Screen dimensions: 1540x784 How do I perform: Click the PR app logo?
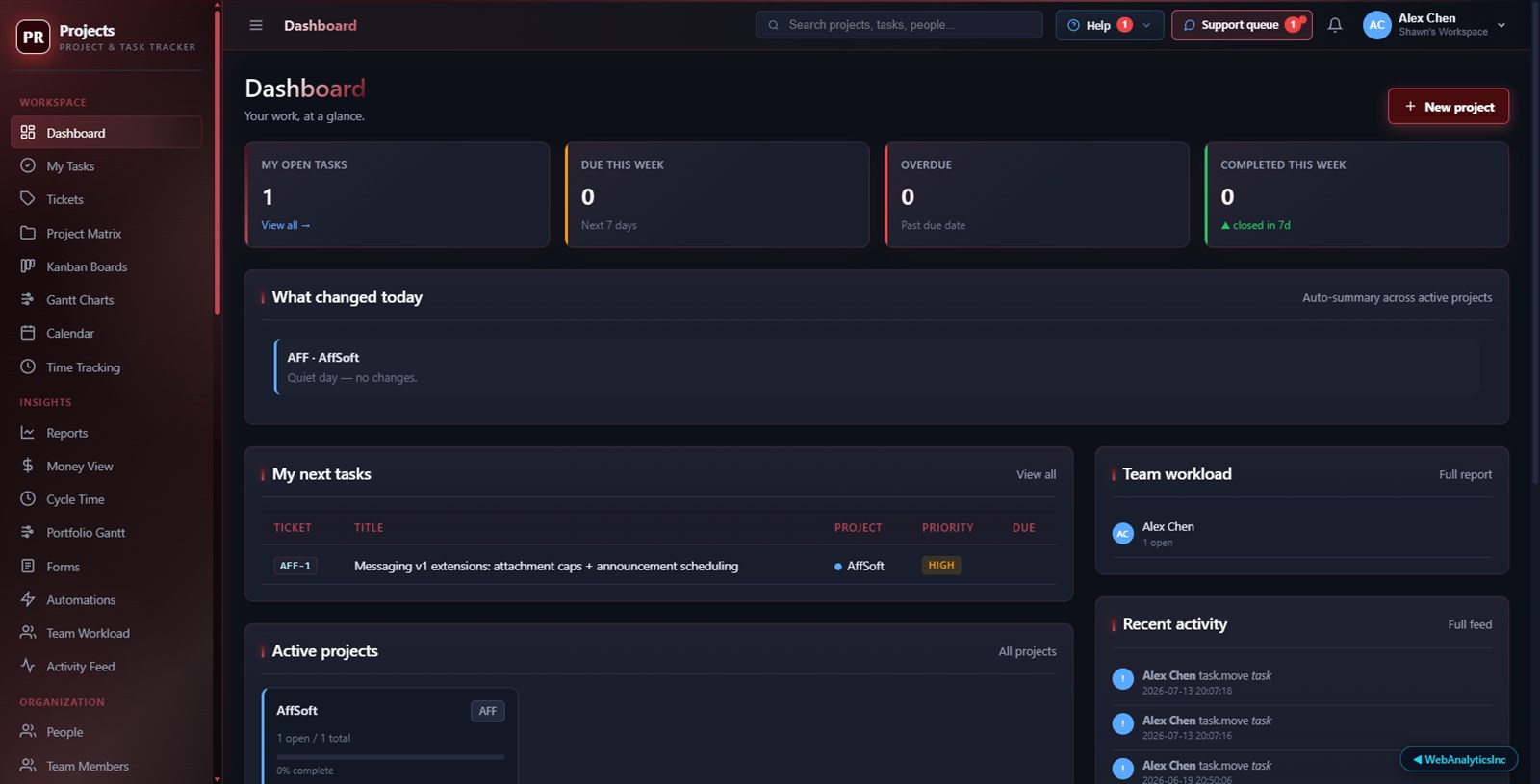tap(33, 38)
